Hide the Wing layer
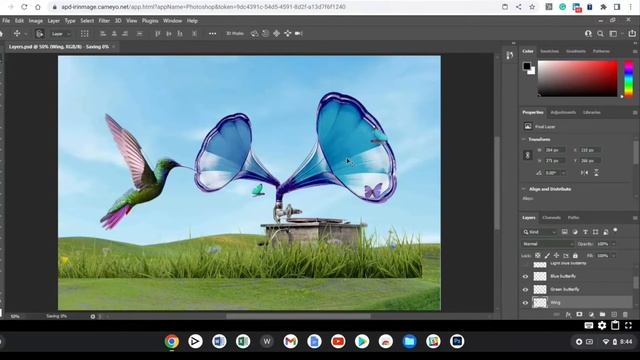The height and width of the screenshot is (360, 640). coord(525,303)
